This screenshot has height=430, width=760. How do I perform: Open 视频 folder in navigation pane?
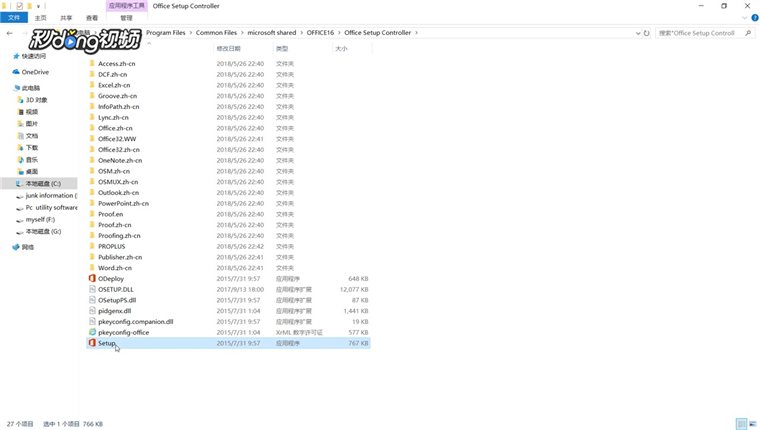tap(32, 112)
